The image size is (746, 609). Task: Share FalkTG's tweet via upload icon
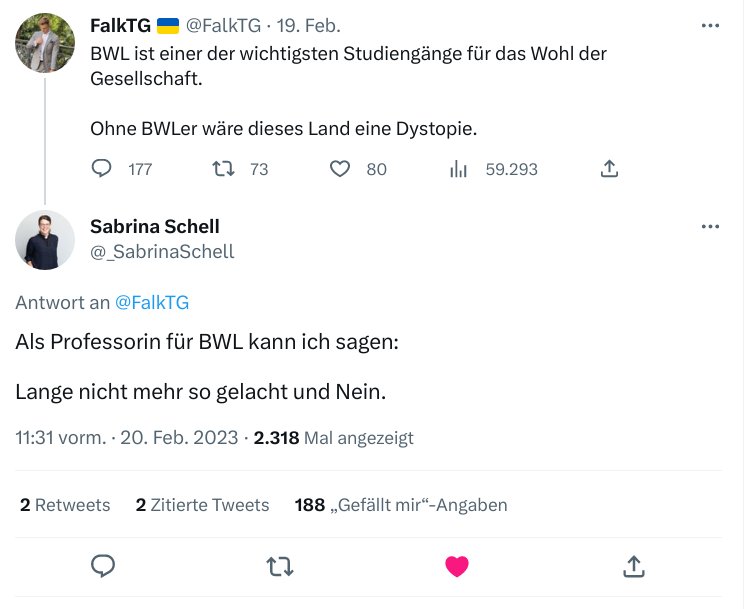tap(609, 169)
